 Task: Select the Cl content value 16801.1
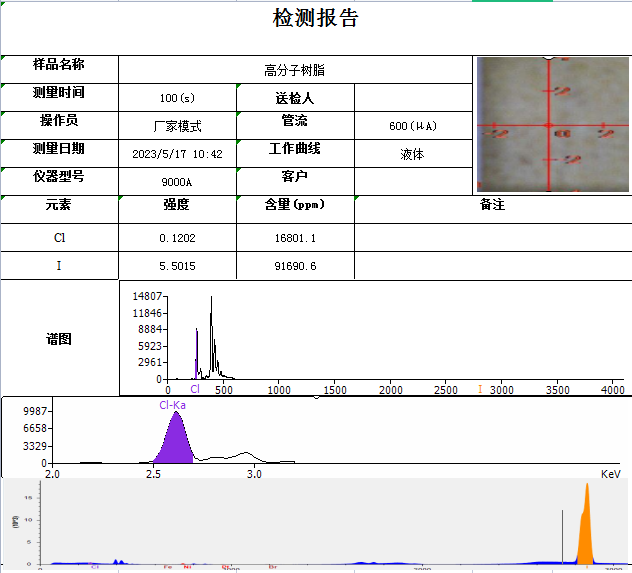[295, 238]
